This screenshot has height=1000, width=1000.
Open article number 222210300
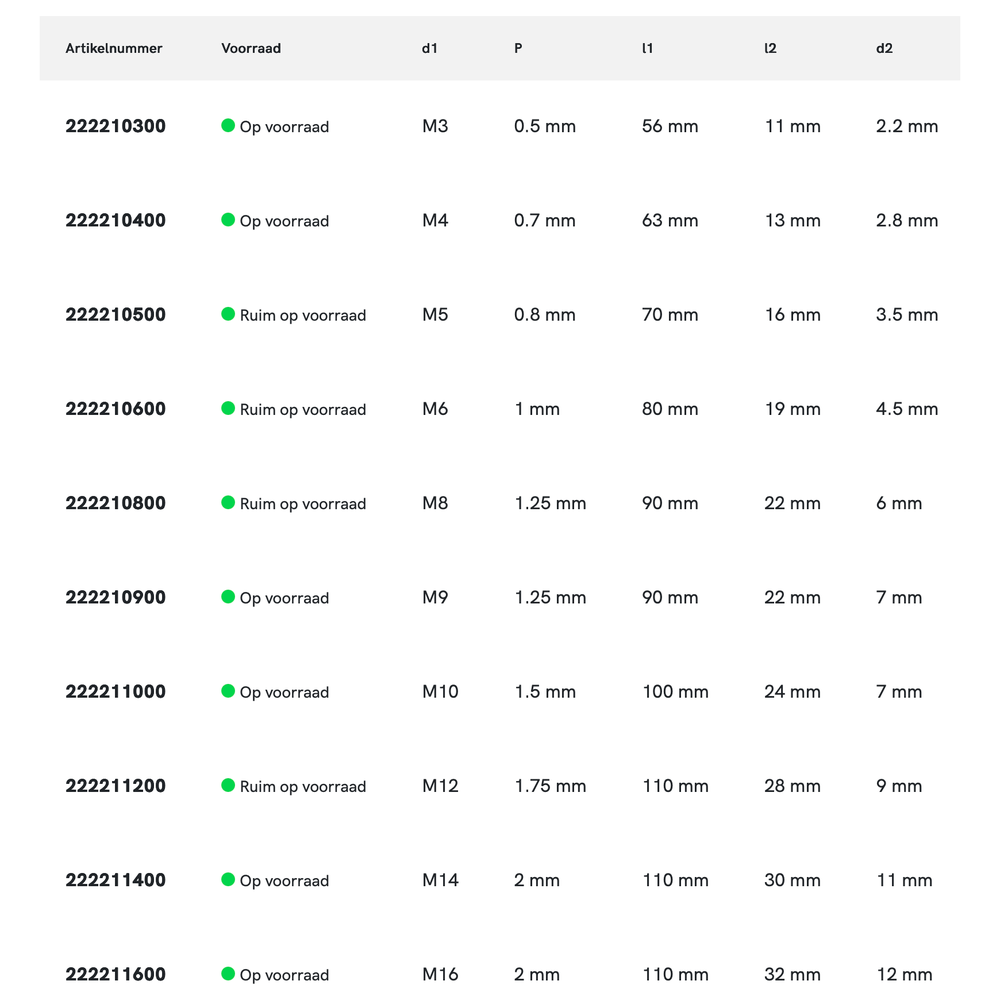point(116,126)
